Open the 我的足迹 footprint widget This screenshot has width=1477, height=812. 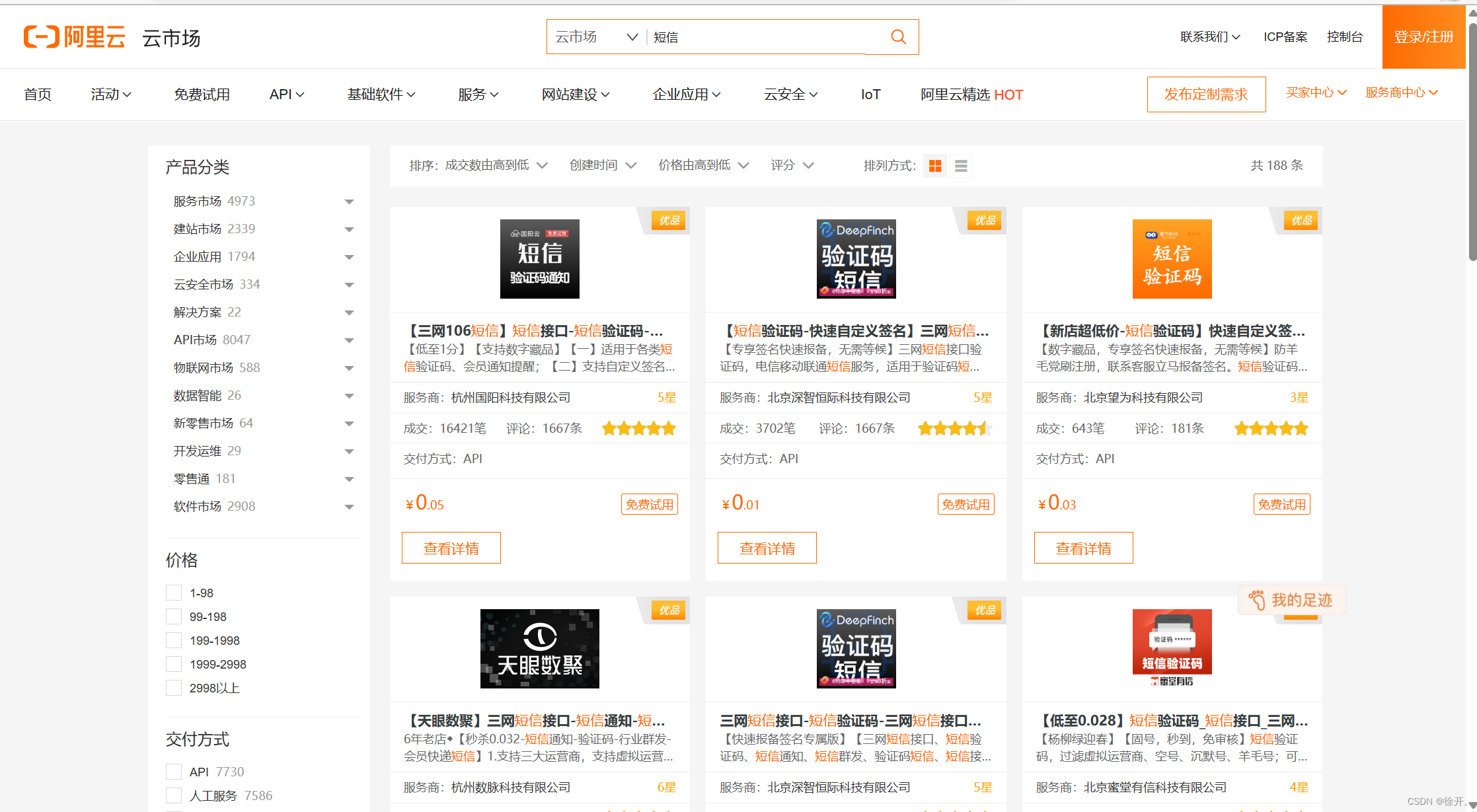tap(1291, 600)
